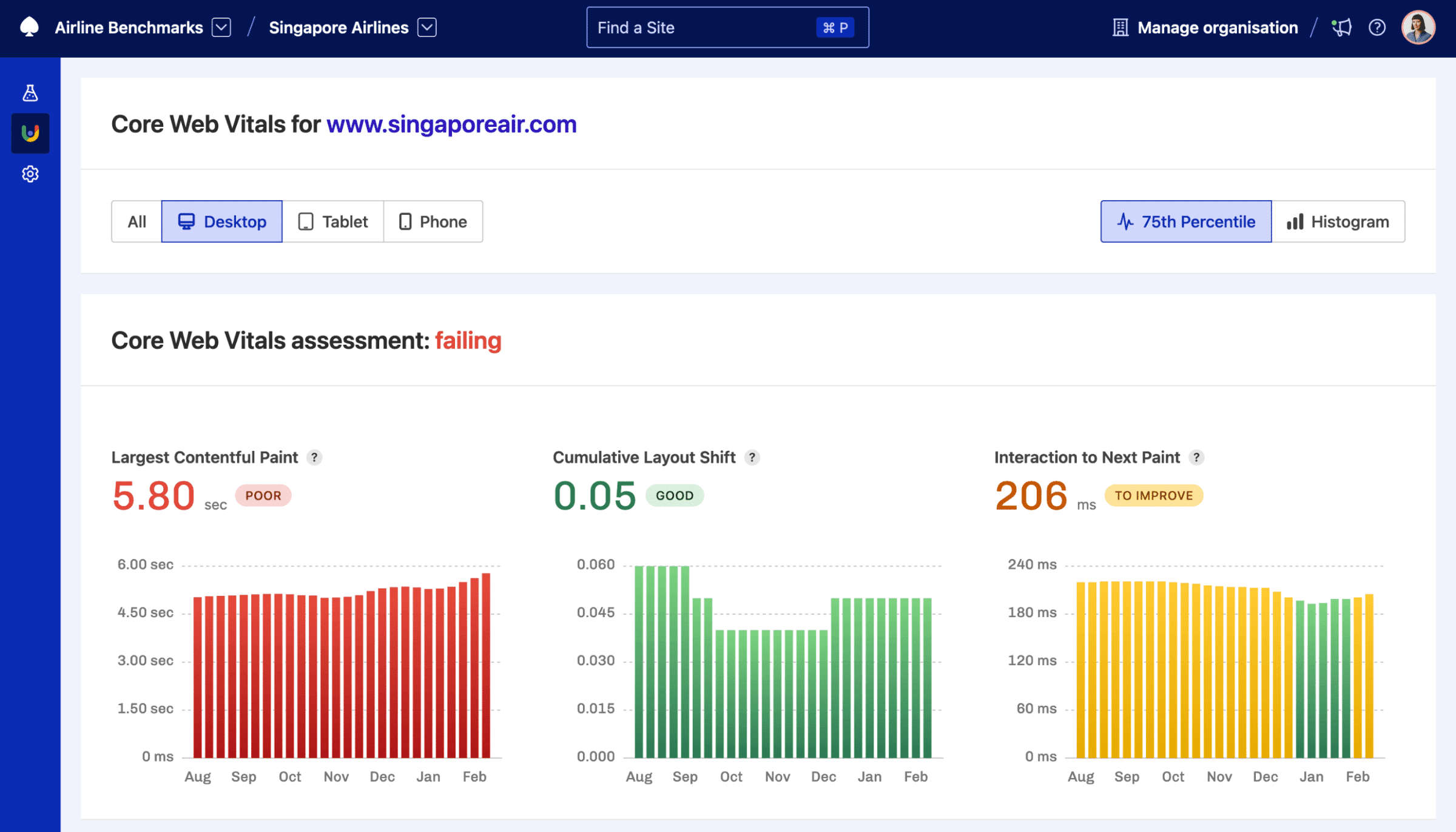Screen dimensions: 1456x832
Task: Expand the Airline Benchmarks dropdown
Action: (x=222, y=27)
